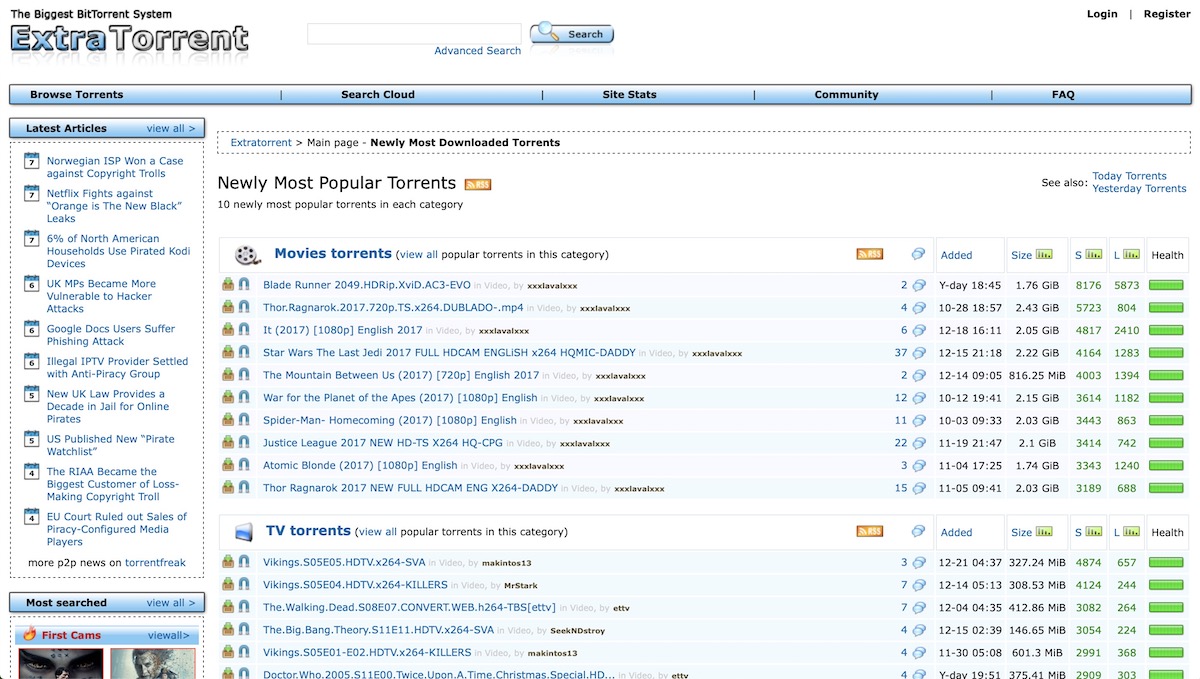
Task: Click the green health bar for Blade Runner 2049
Action: (x=1166, y=284)
